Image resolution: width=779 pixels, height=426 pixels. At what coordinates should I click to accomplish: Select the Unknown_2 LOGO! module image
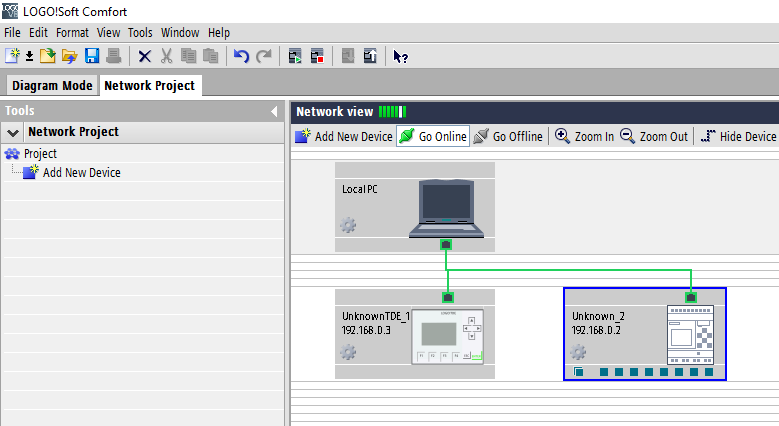pyautogui.click(x=691, y=335)
